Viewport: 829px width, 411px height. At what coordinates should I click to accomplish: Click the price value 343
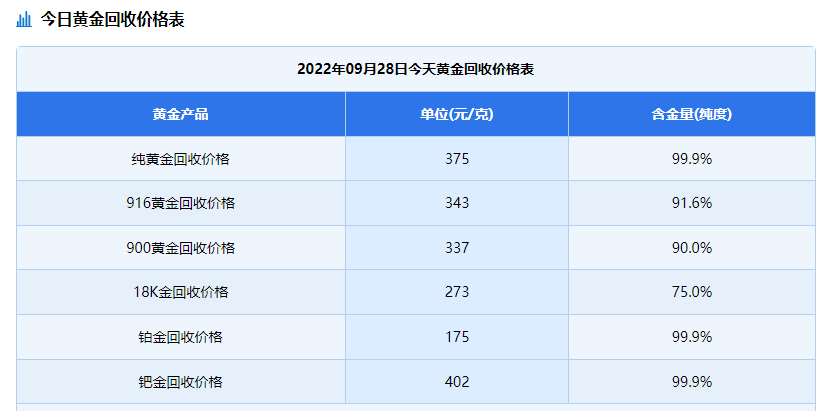click(457, 203)
